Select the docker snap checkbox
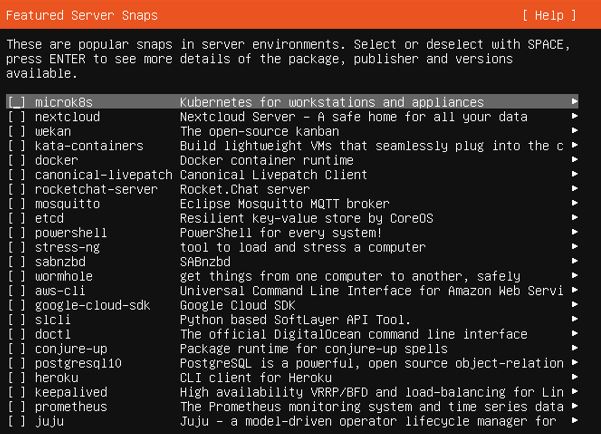The height and width of the screenshot is (434, 601). tap(16, 160)
